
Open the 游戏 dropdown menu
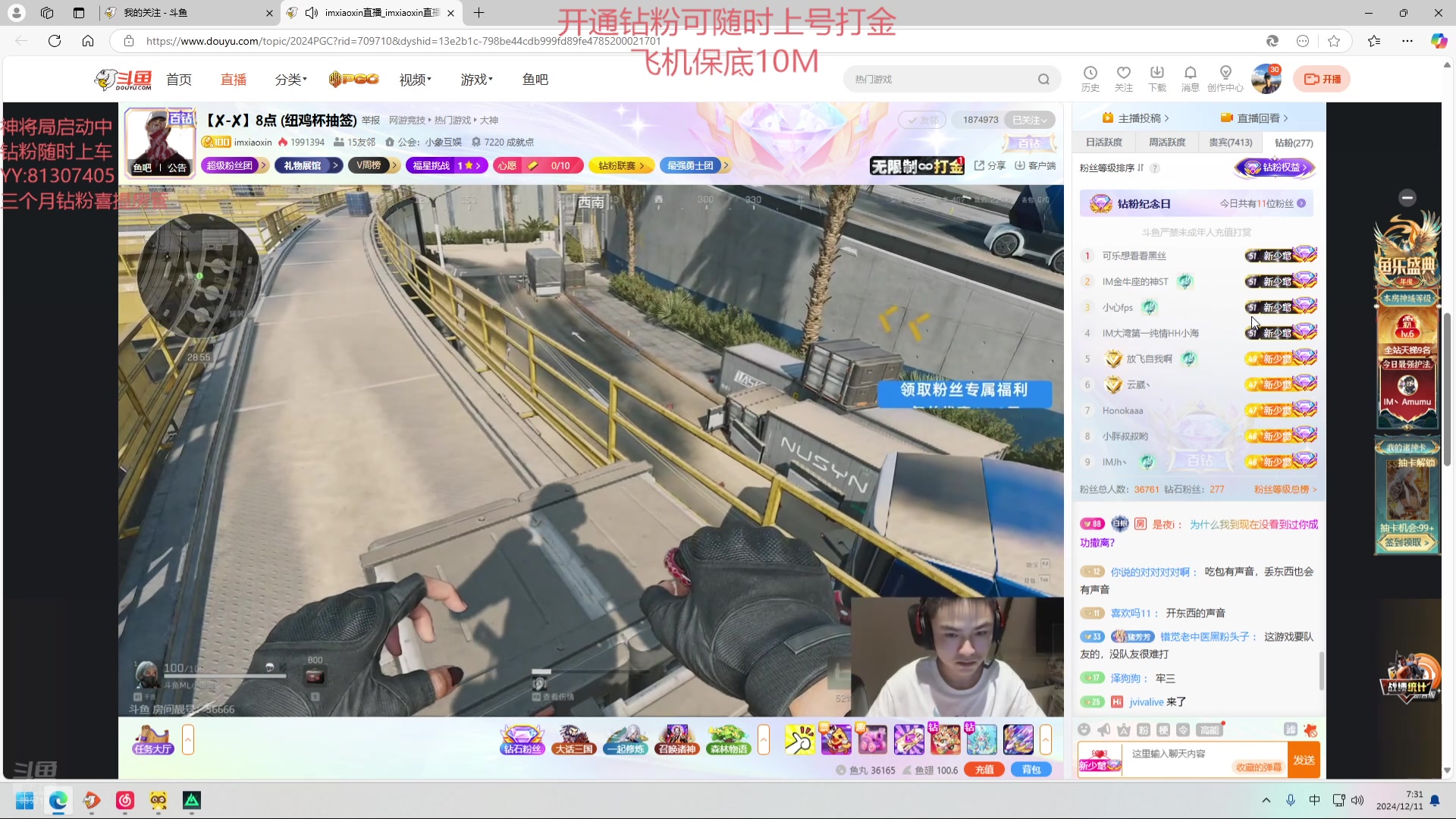477,80
